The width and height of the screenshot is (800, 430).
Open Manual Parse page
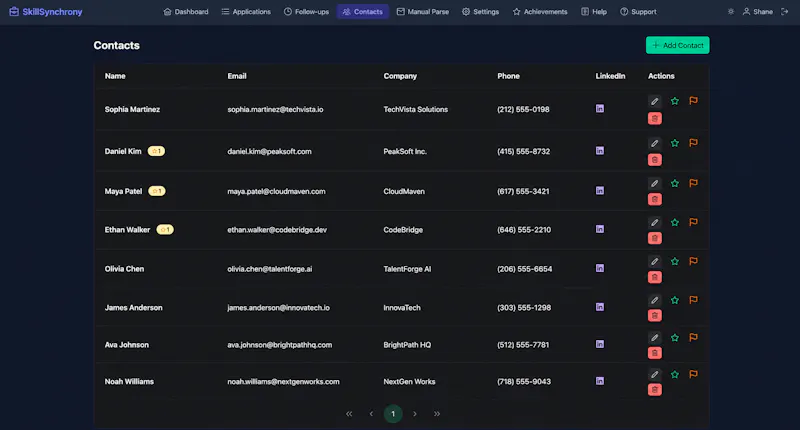[423, 11]
